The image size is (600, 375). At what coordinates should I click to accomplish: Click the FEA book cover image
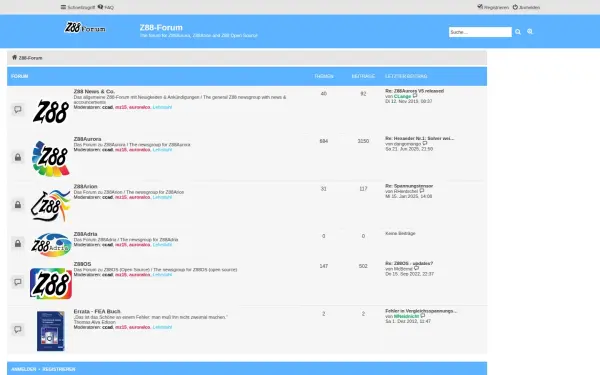click(51, 331)
